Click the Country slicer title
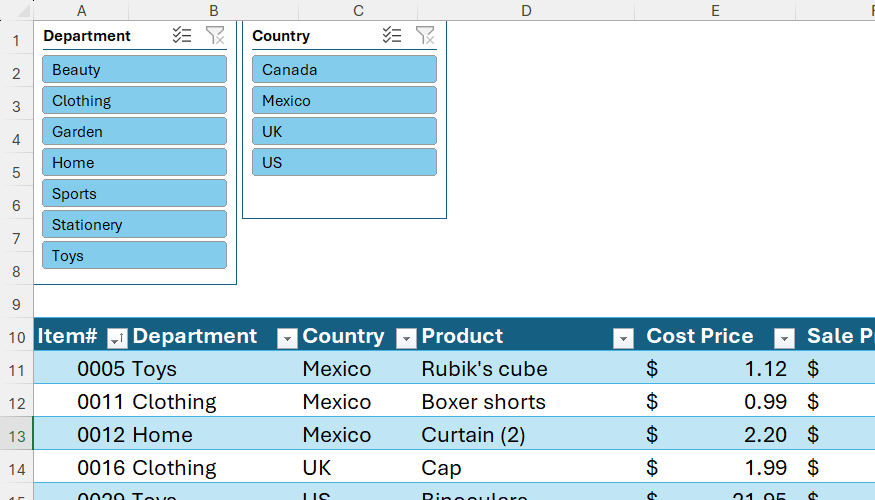 click(281, 36)
